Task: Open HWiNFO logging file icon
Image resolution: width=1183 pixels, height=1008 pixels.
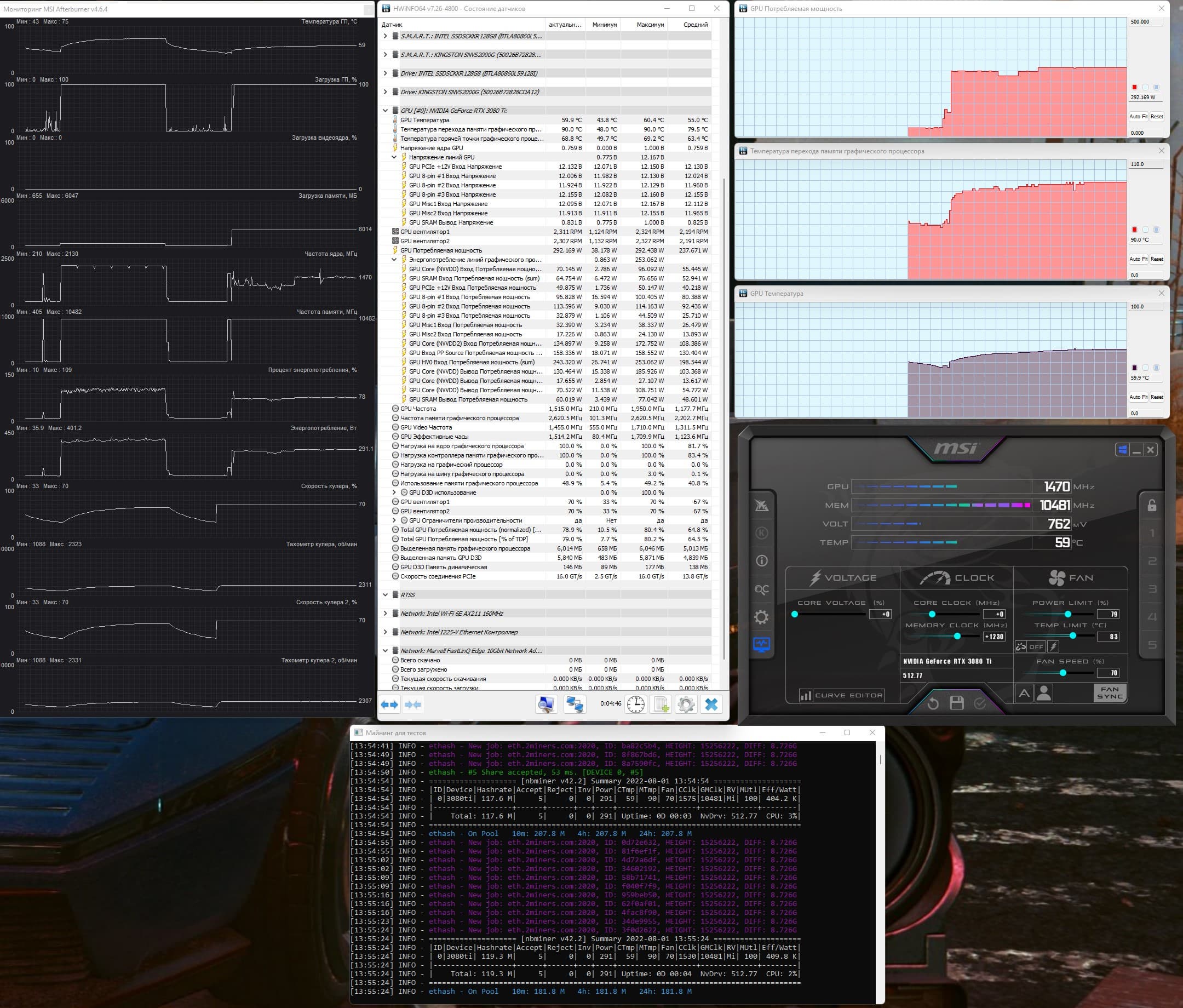Action: [661, 704]
